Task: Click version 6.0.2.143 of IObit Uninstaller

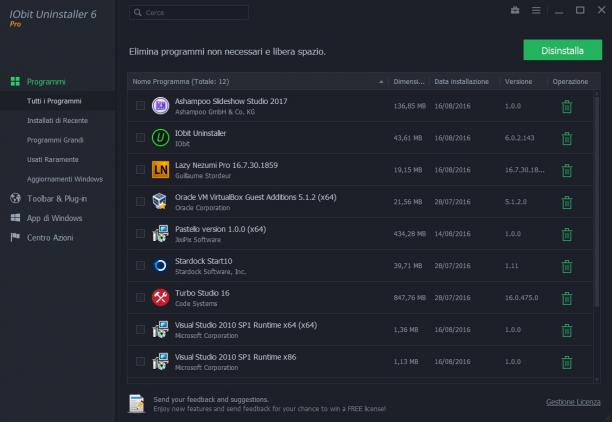Action: [519, 138]
